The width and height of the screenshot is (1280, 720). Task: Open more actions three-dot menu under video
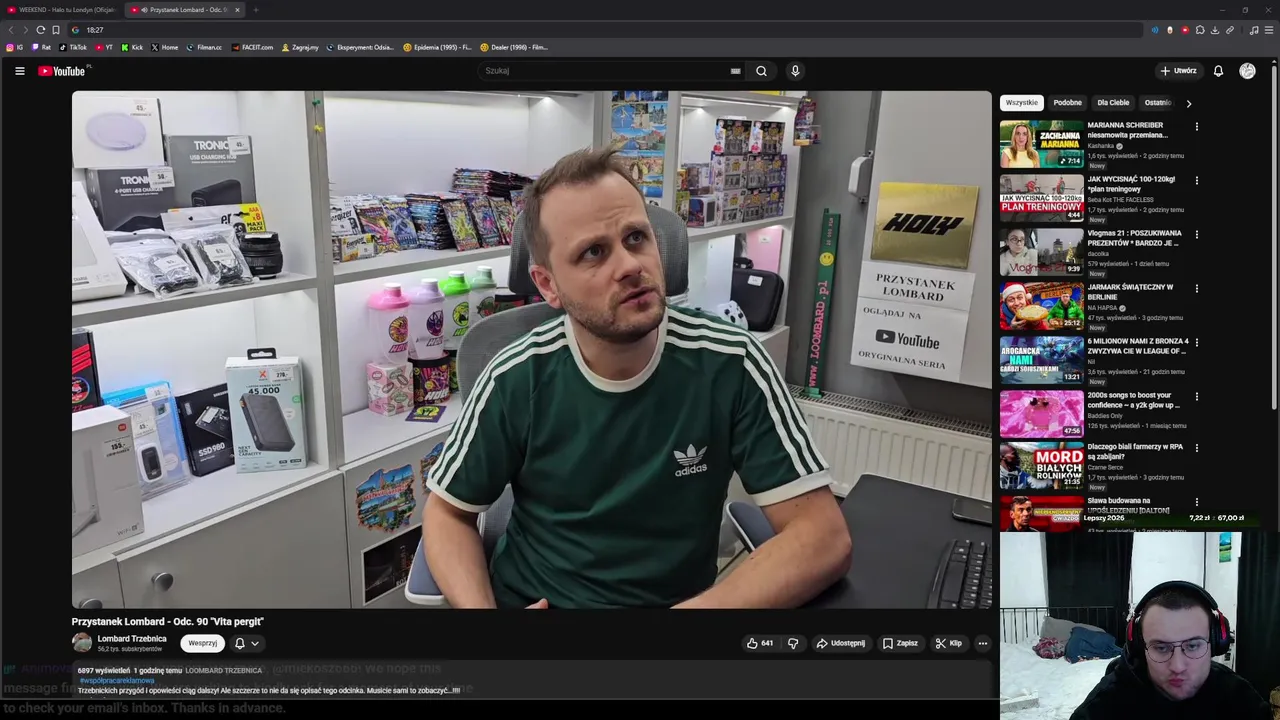pyautogui.click(x=983, y=643)
